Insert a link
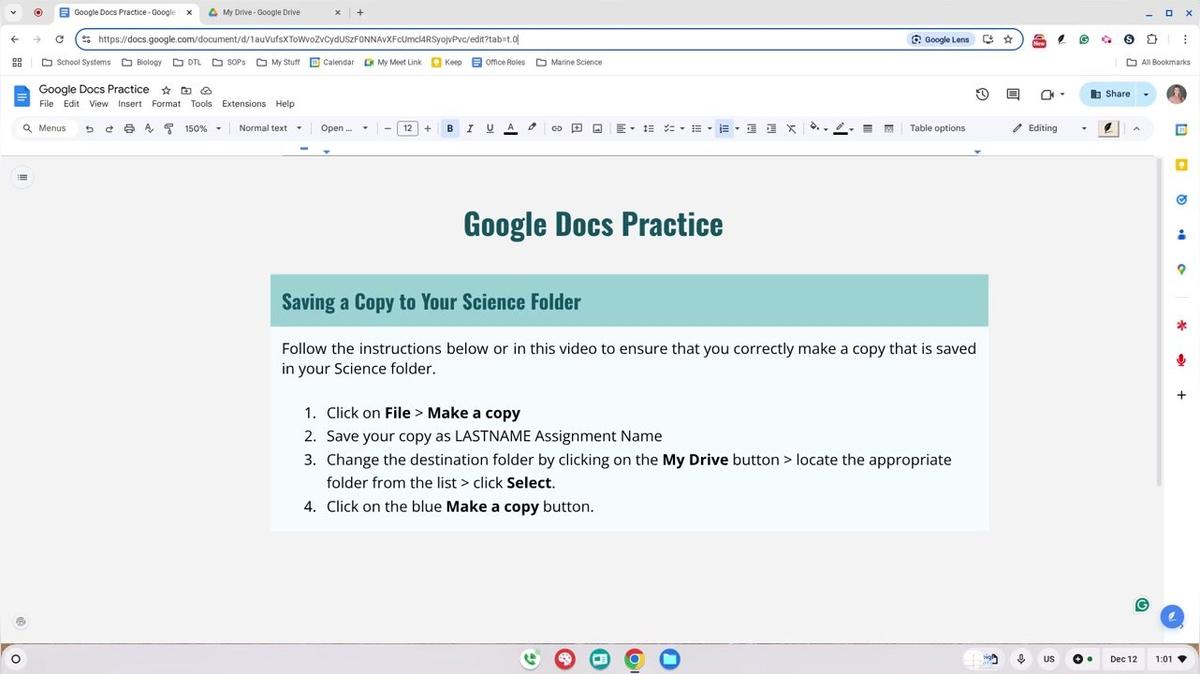This screenshot has height=674, width=1200. click(x=556, y=128)
